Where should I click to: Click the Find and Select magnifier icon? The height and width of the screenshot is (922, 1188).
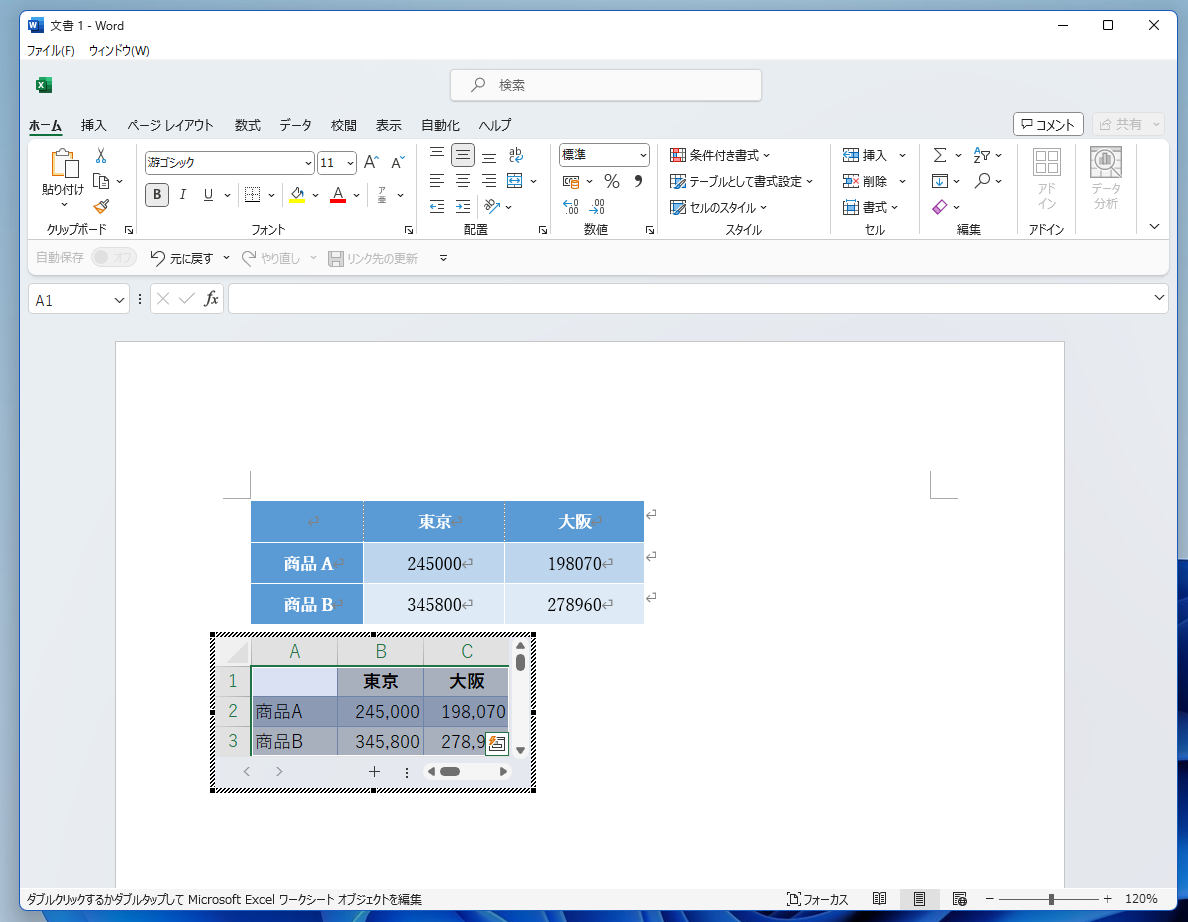point(983,181)
